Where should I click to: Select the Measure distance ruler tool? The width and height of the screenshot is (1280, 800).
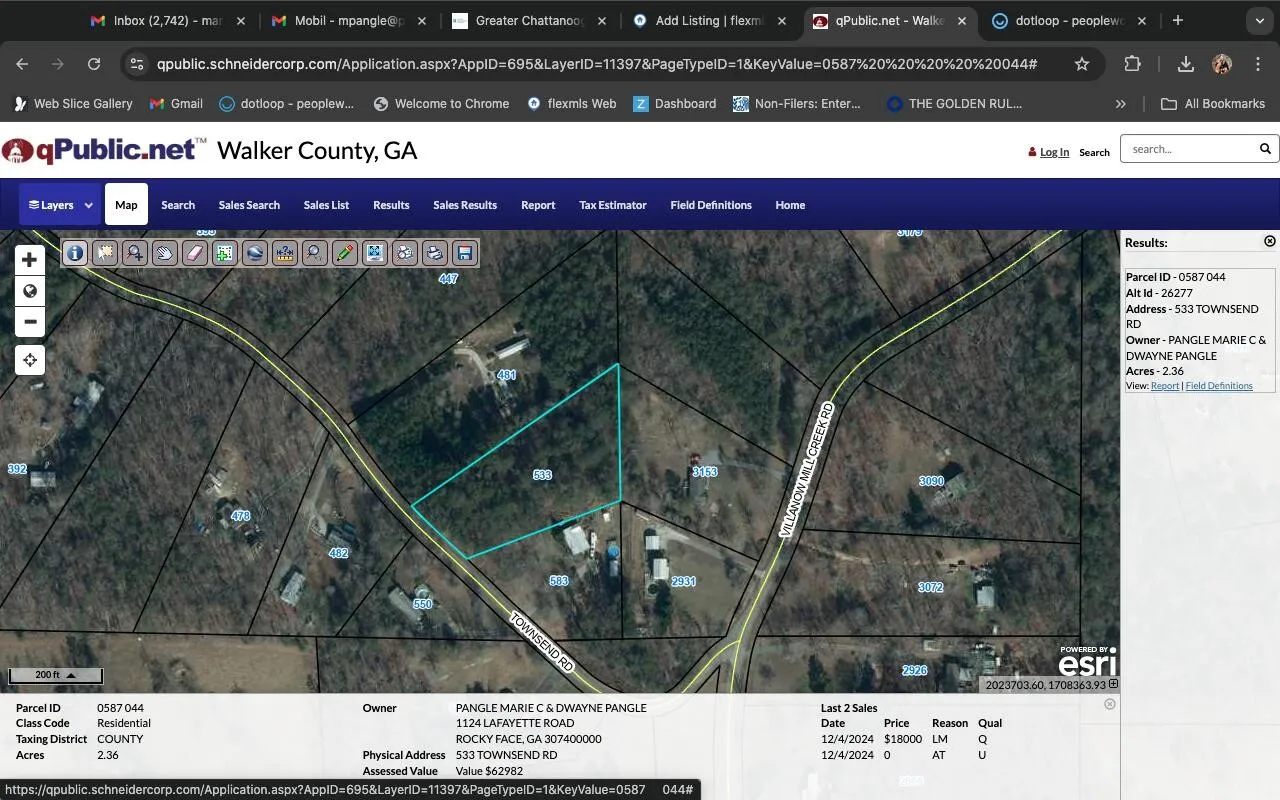pos(285,253)
